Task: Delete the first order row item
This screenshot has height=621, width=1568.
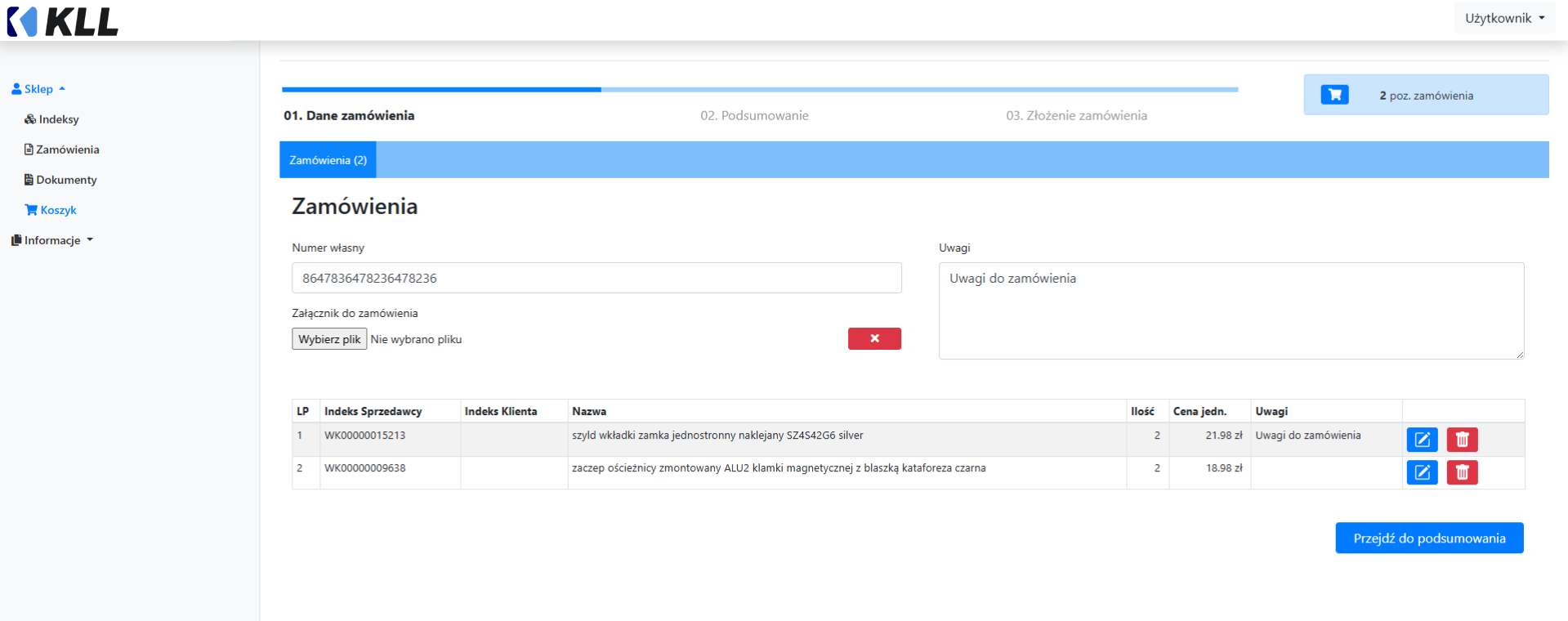Action: (1462, 440)
